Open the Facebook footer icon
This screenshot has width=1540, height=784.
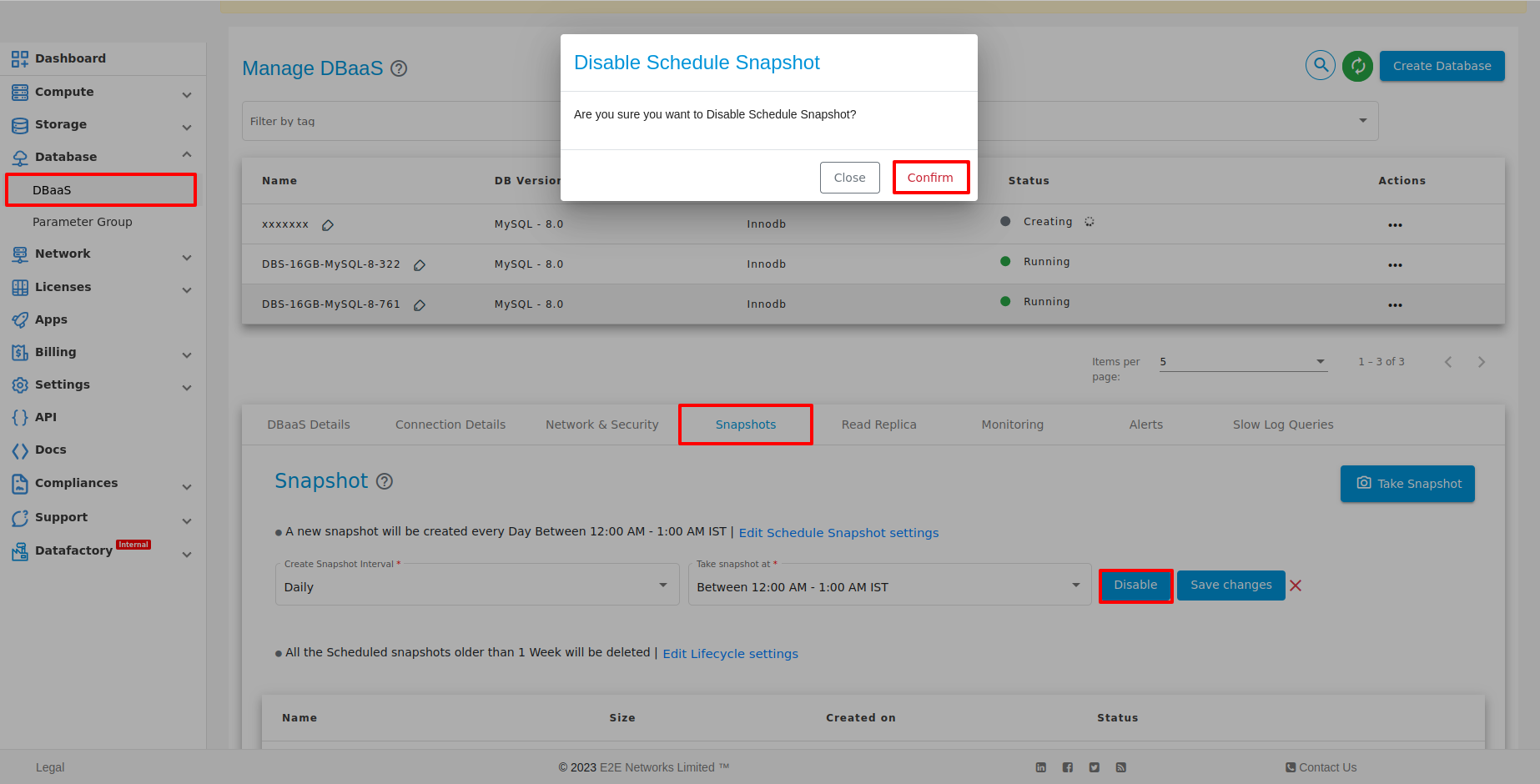pos(1068,767)
